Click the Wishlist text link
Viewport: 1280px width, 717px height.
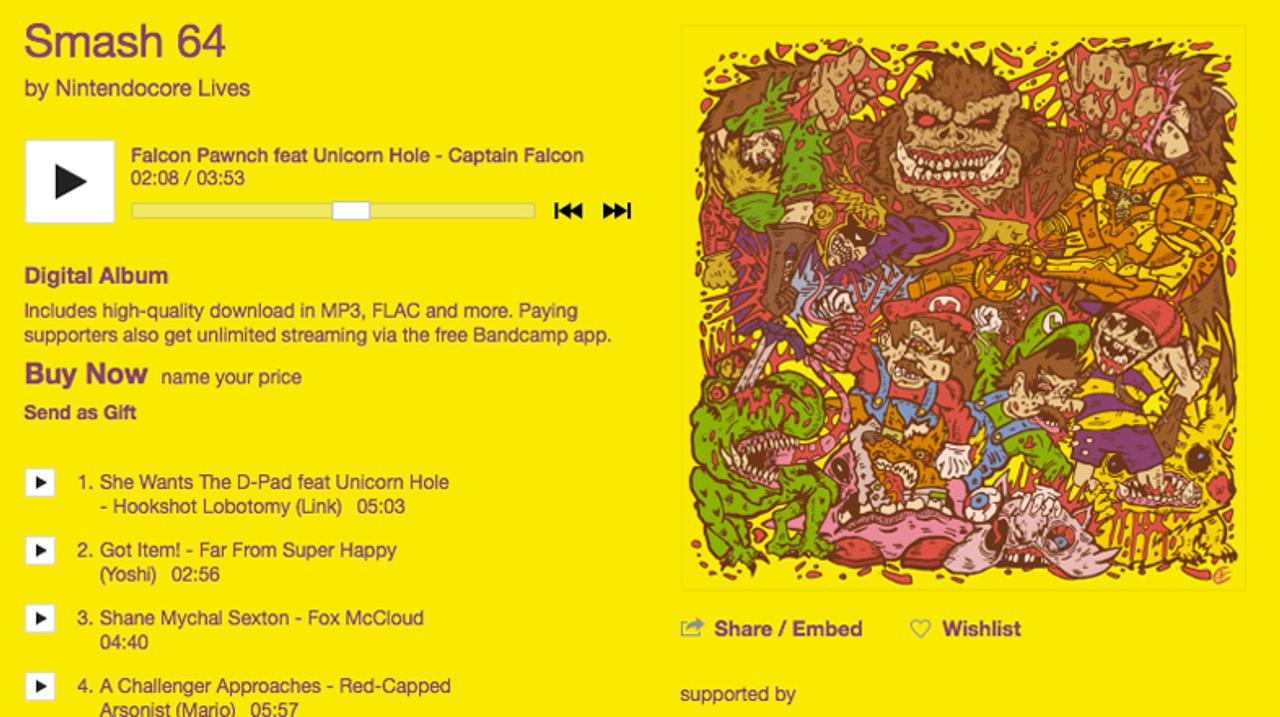pos(981,629)
